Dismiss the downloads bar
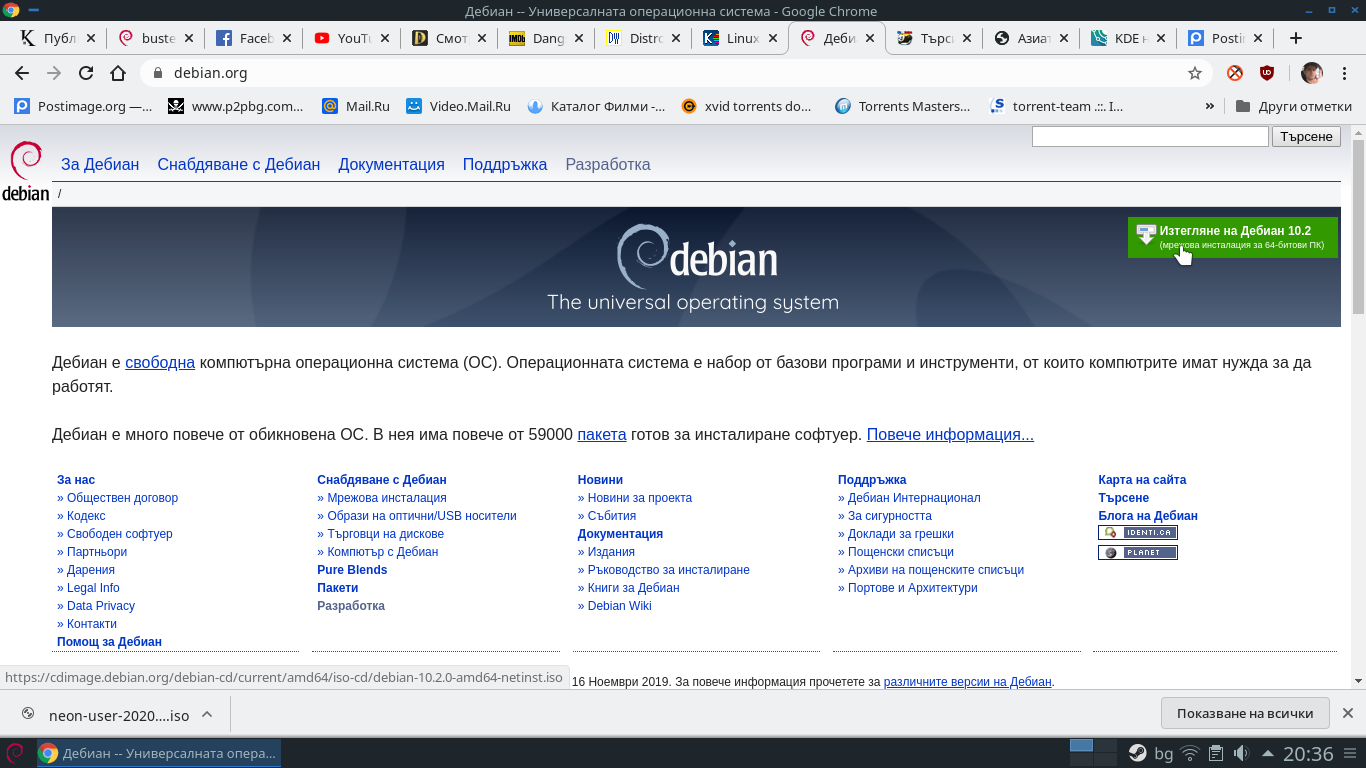Viewport: 1366px width, 768px height. point(1347,713)
